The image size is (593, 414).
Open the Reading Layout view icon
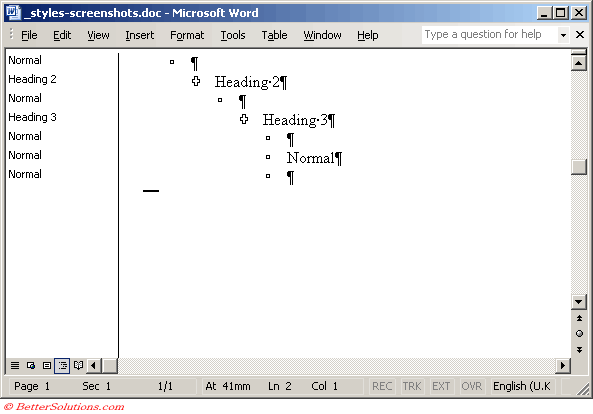pos(78,366)
